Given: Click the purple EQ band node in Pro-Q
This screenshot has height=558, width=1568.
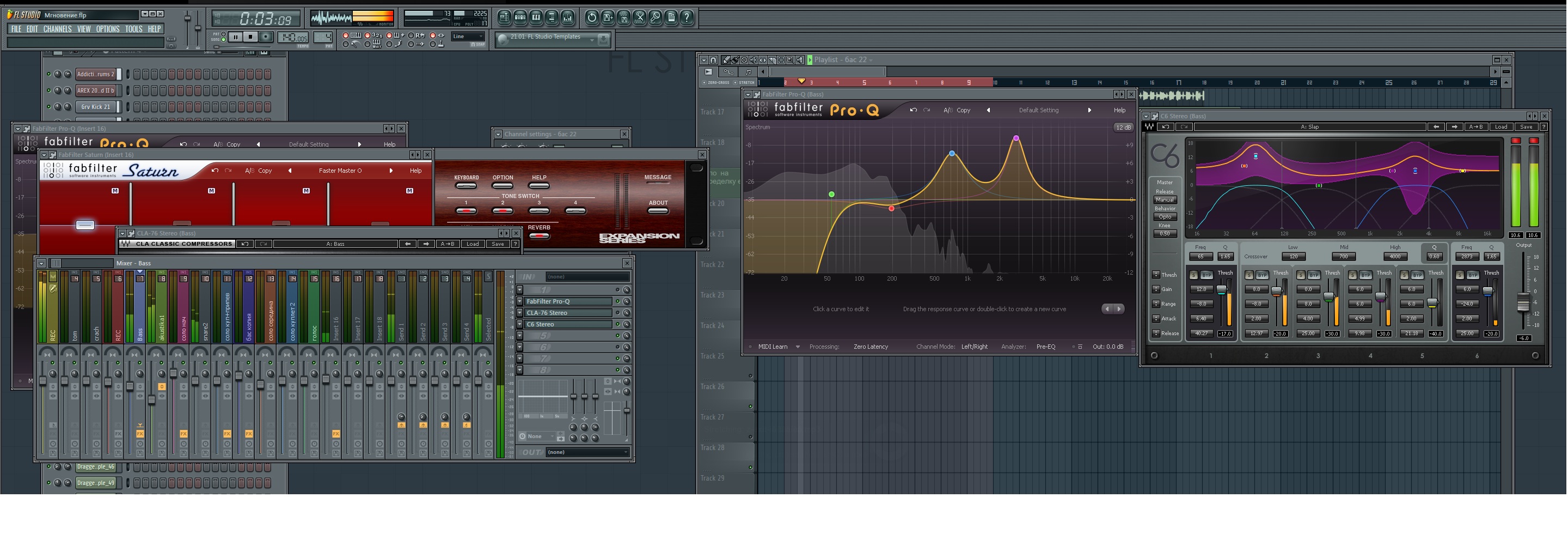Looking at the screenshot, I should 1016,138.
